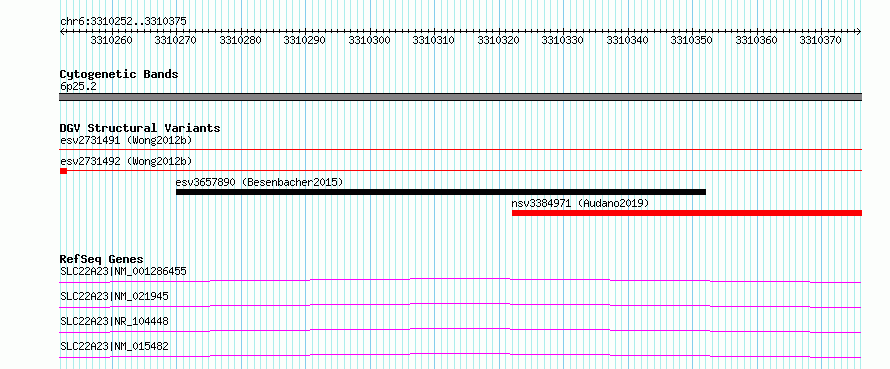Open nsv3384971 (Audano2019) variant label
Image resolution: width=890 pixels, height=369 pixels.
580,203
